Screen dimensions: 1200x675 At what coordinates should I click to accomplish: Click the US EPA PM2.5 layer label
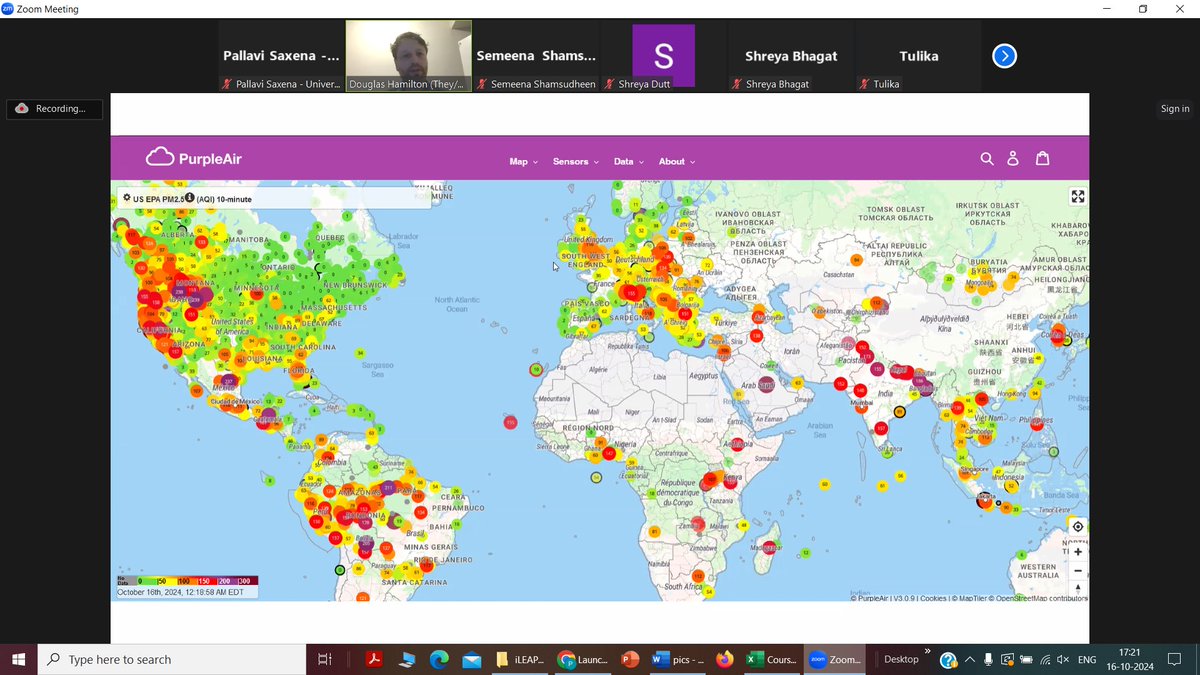158,199
